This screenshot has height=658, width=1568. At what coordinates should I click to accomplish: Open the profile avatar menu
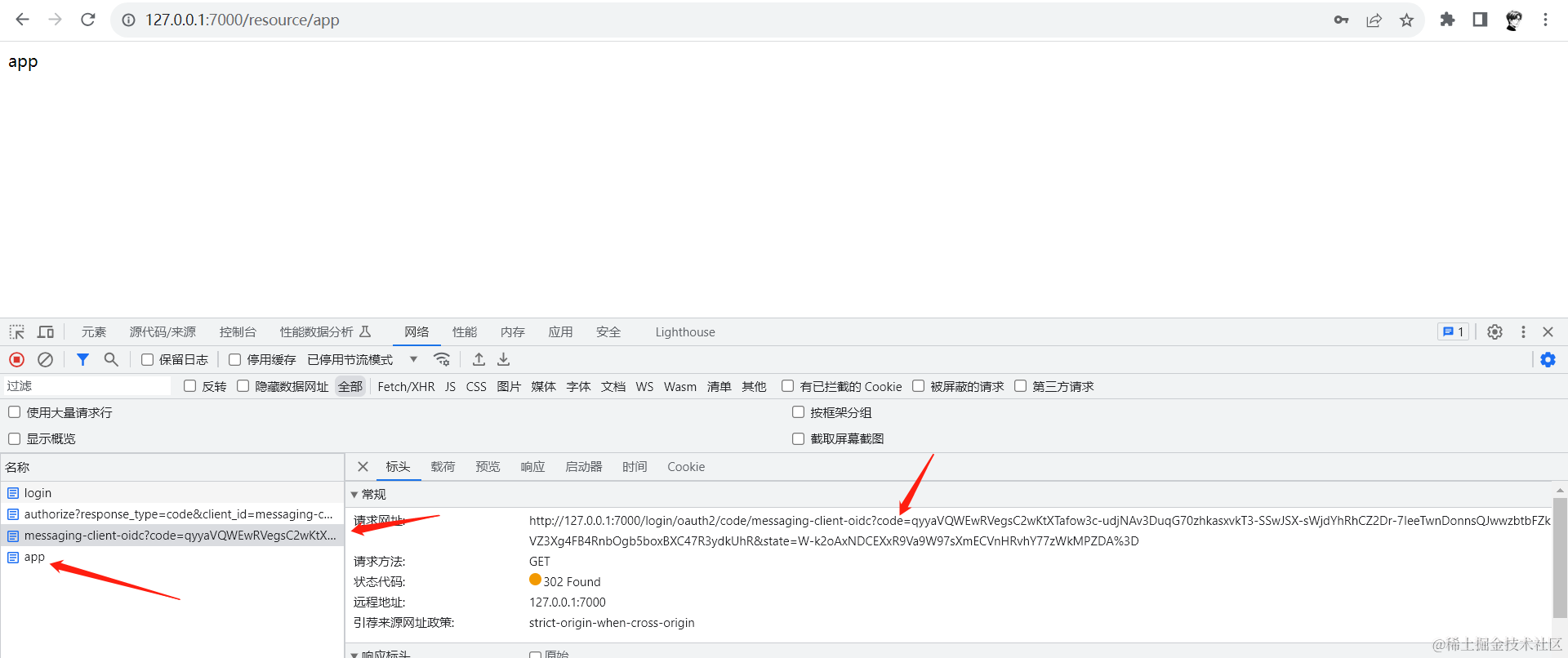click(1513, 20)
